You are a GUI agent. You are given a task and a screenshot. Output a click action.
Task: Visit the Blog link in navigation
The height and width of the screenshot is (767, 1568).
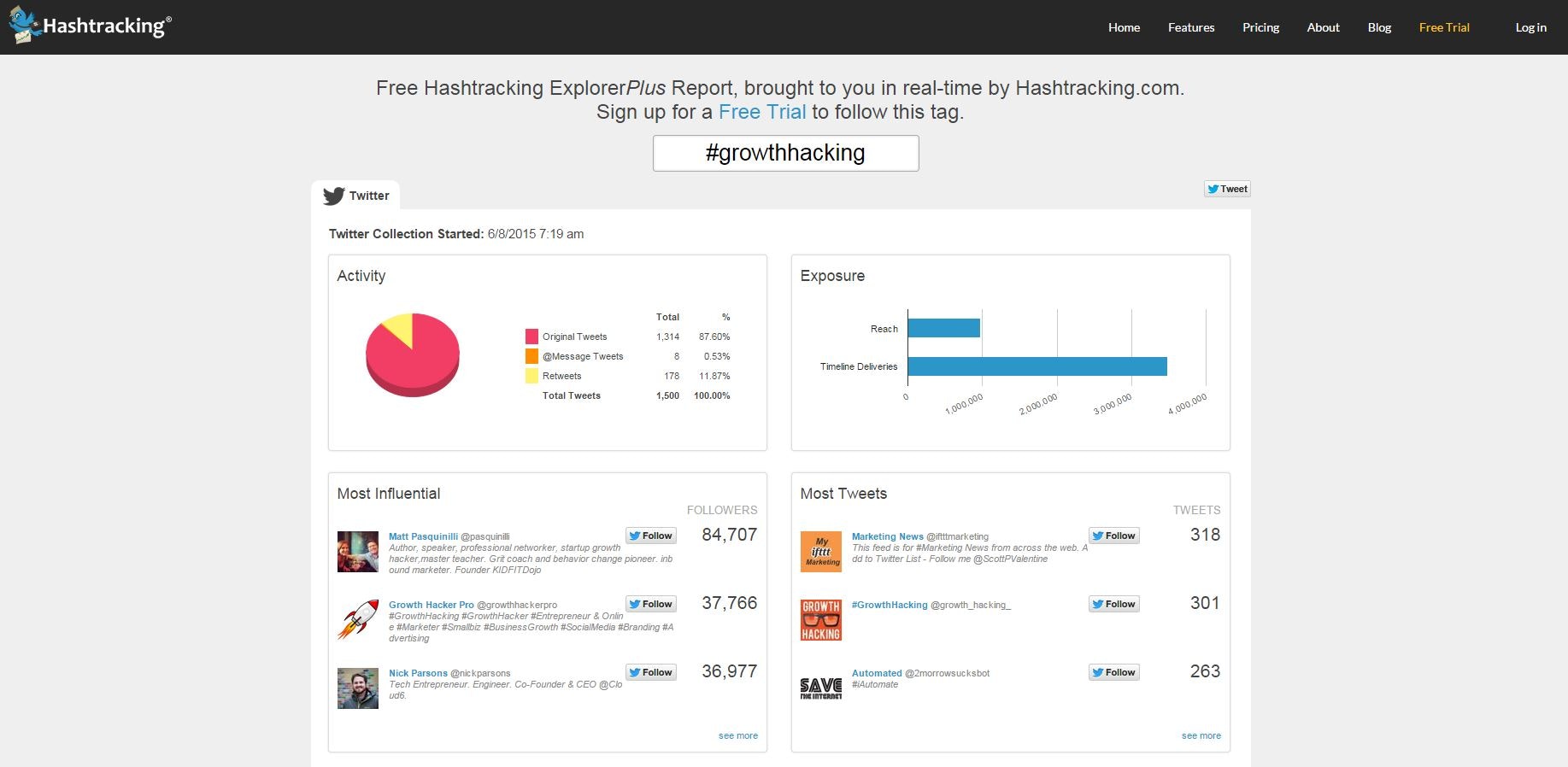1379,27
